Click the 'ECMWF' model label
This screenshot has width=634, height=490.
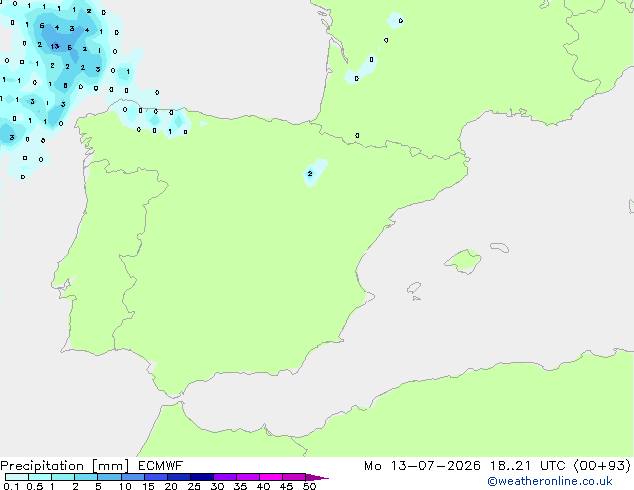(x=161, y=466)
